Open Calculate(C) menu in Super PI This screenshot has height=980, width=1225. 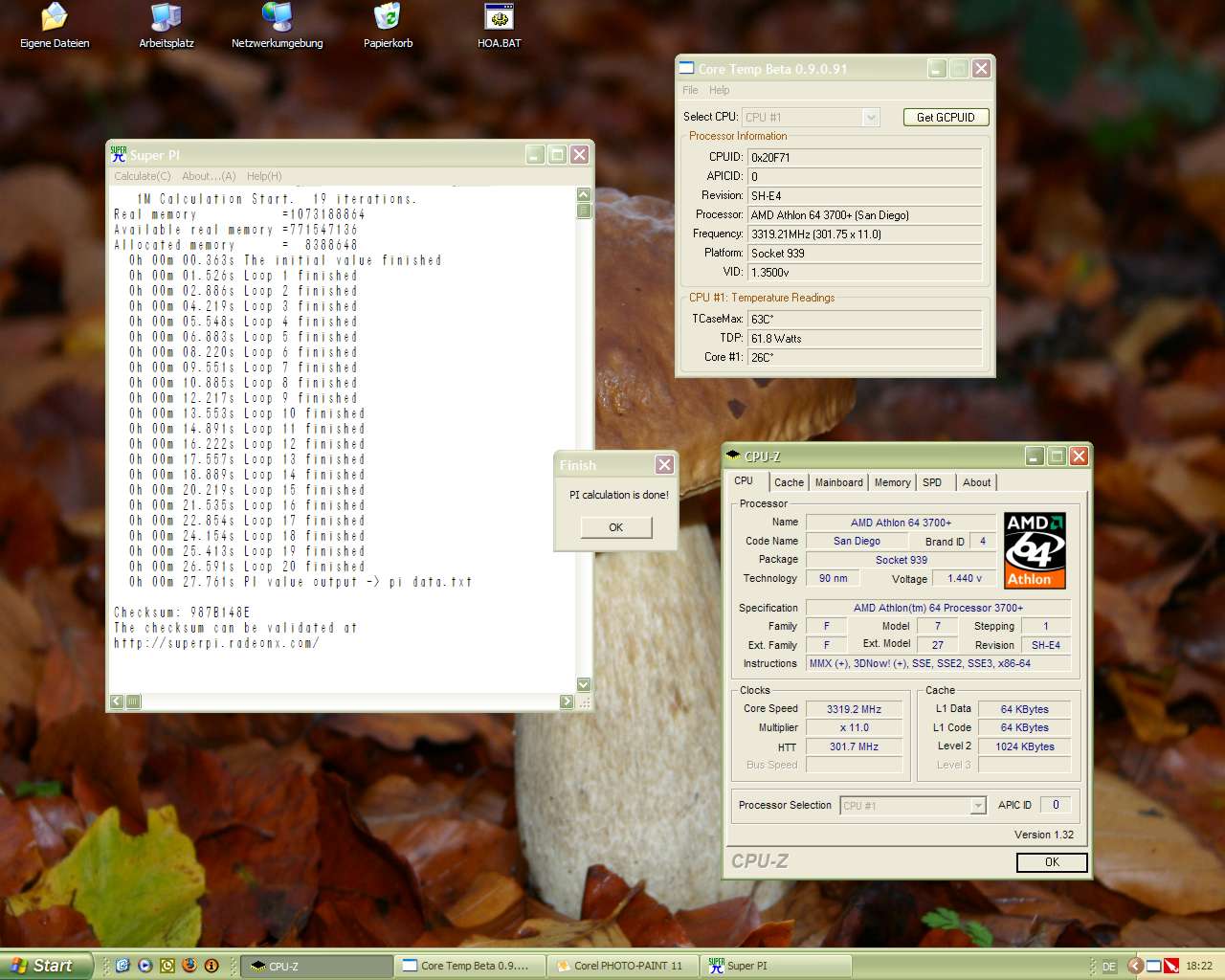coord(143,176)
